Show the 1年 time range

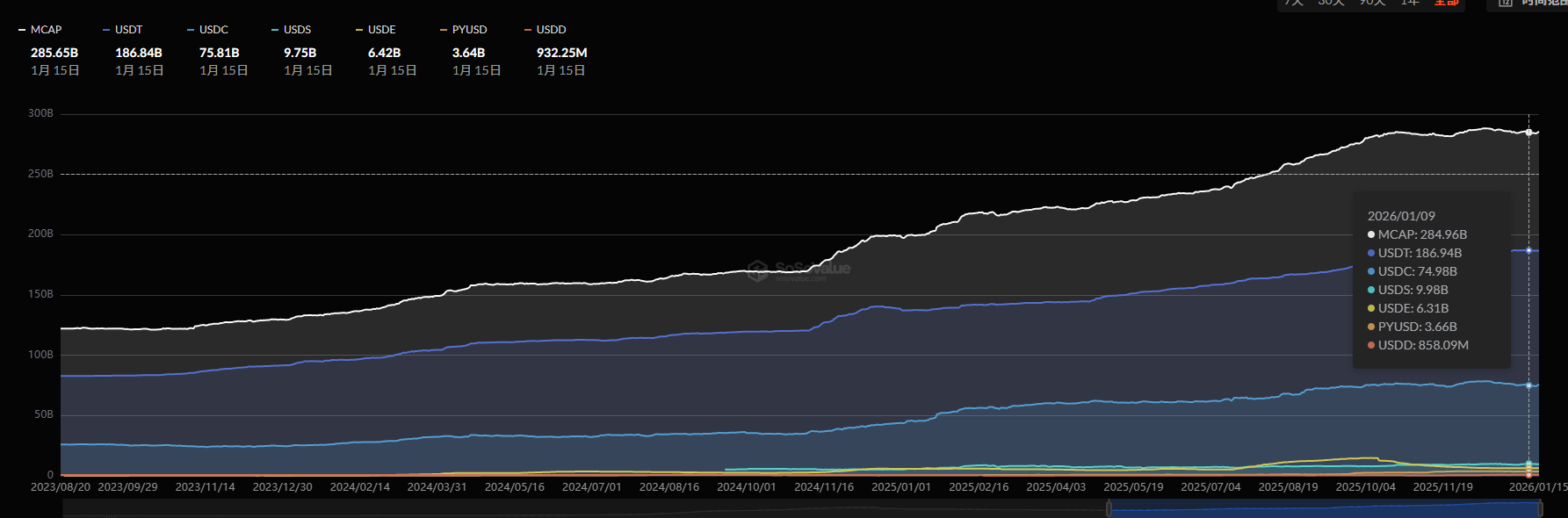(x=1411, y=4)
